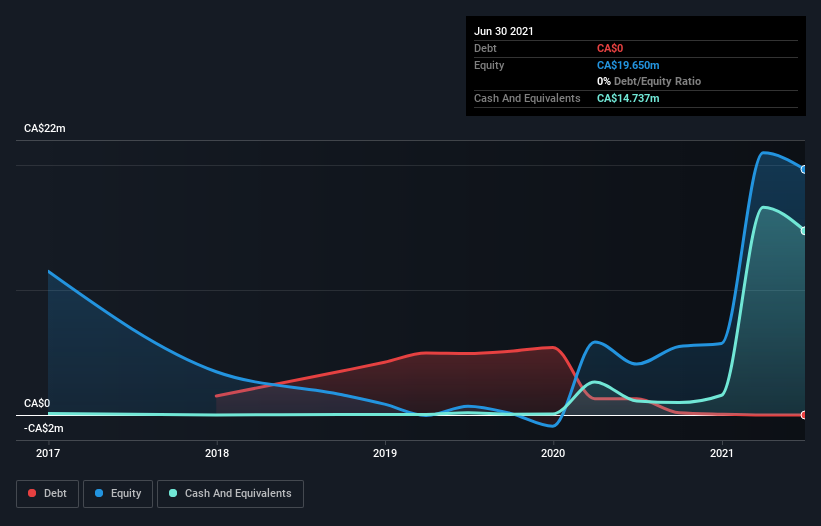The image size is (821, 526).
Task: Click the CA$22m axis label
Action: pyautogui.click(x=45, y=128)
